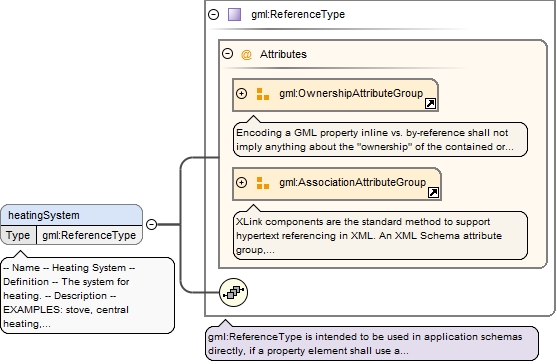Follow the OwnershipAttributeGroup reference arrow
The width and height of the screenshot is (557, 364).
pos(431,104)
